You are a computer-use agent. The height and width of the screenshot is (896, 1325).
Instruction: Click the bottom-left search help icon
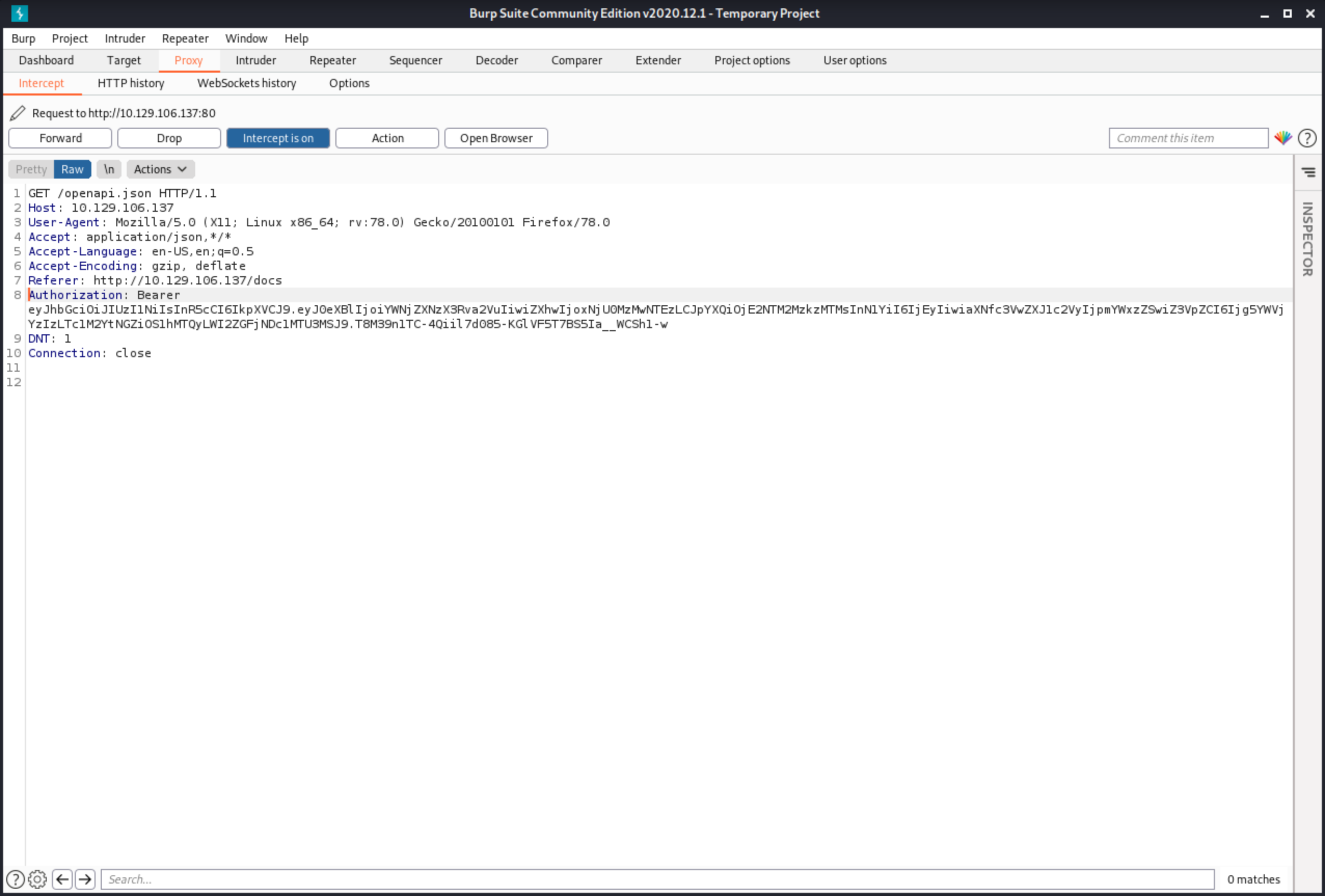pyautogui.click(x=16, y=879)
